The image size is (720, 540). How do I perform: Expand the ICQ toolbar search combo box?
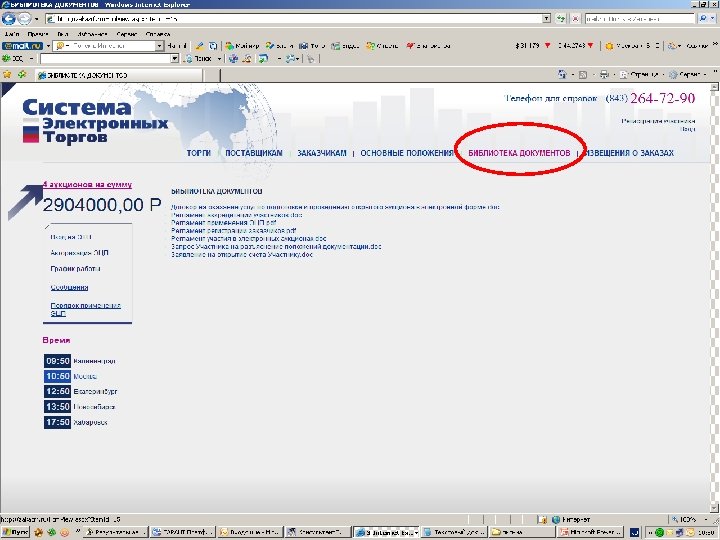pyautogui.click(x=174, y=59)
